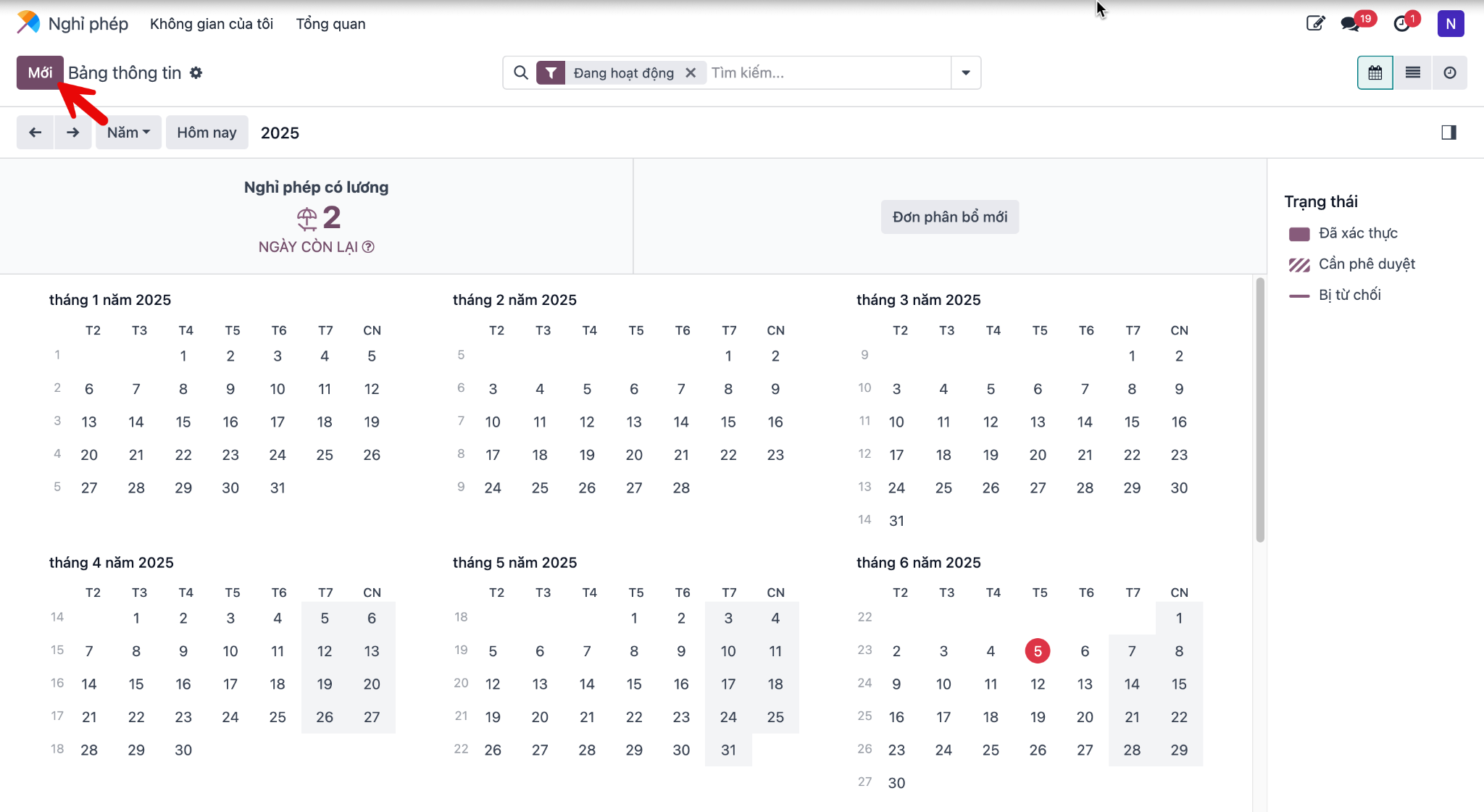Open the Không gian của tôi menu
Image resolution: width=1484 pixels, height=812 pixels.
212,24
